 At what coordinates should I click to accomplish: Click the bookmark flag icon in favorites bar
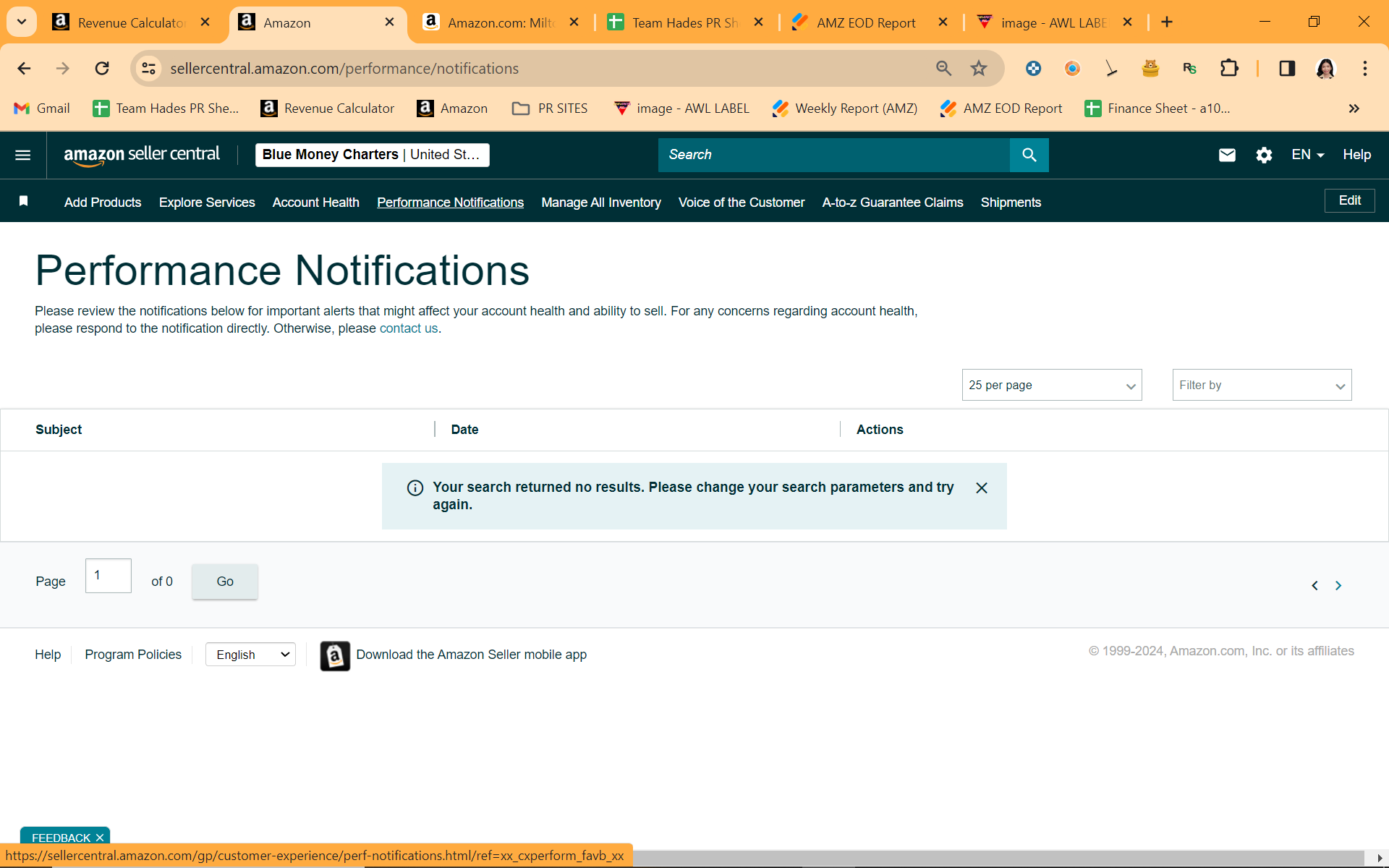tap(23, 201)
